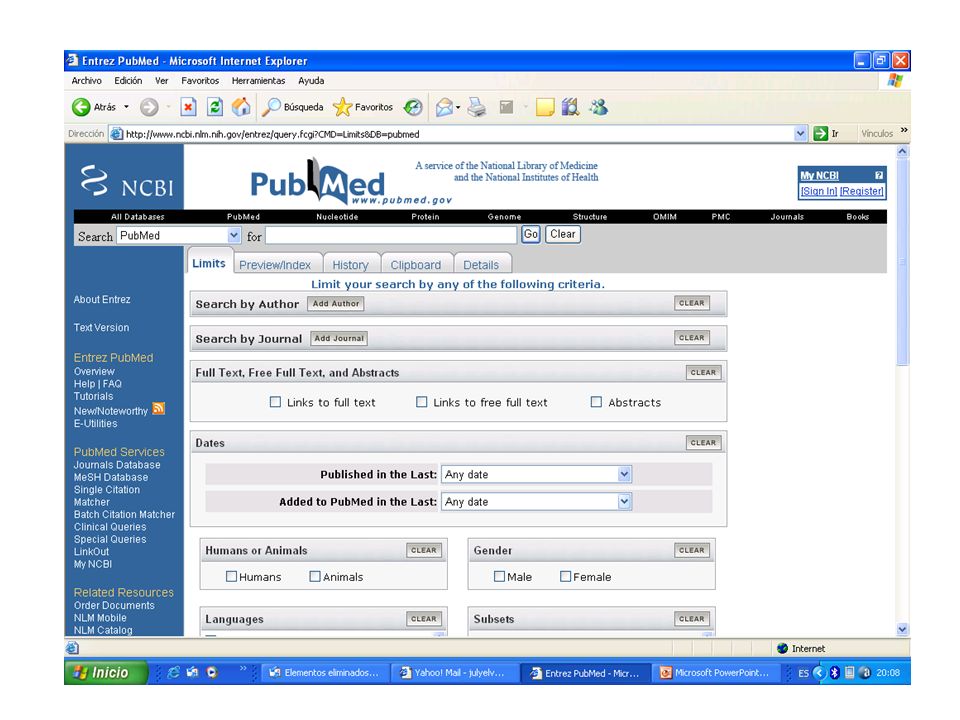
Task: Switch to the Yahoo! Mail taskbar window
Action: pyautogui.click(x=456, y=672)
